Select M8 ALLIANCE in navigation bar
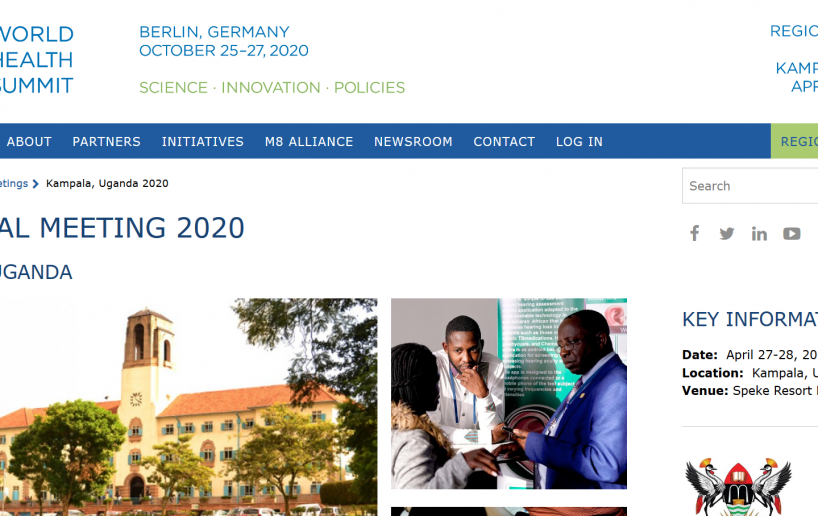 pyautogui.click(x=309, y=141)
